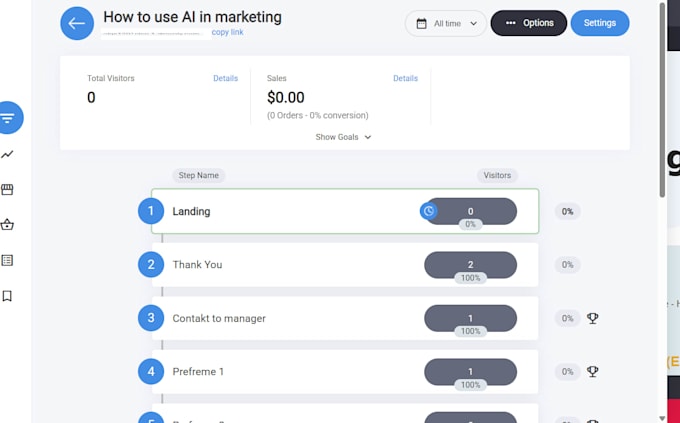Click the page vertical scrollbar
This screenshot has height=423, width=680.
tap(662, 100)
